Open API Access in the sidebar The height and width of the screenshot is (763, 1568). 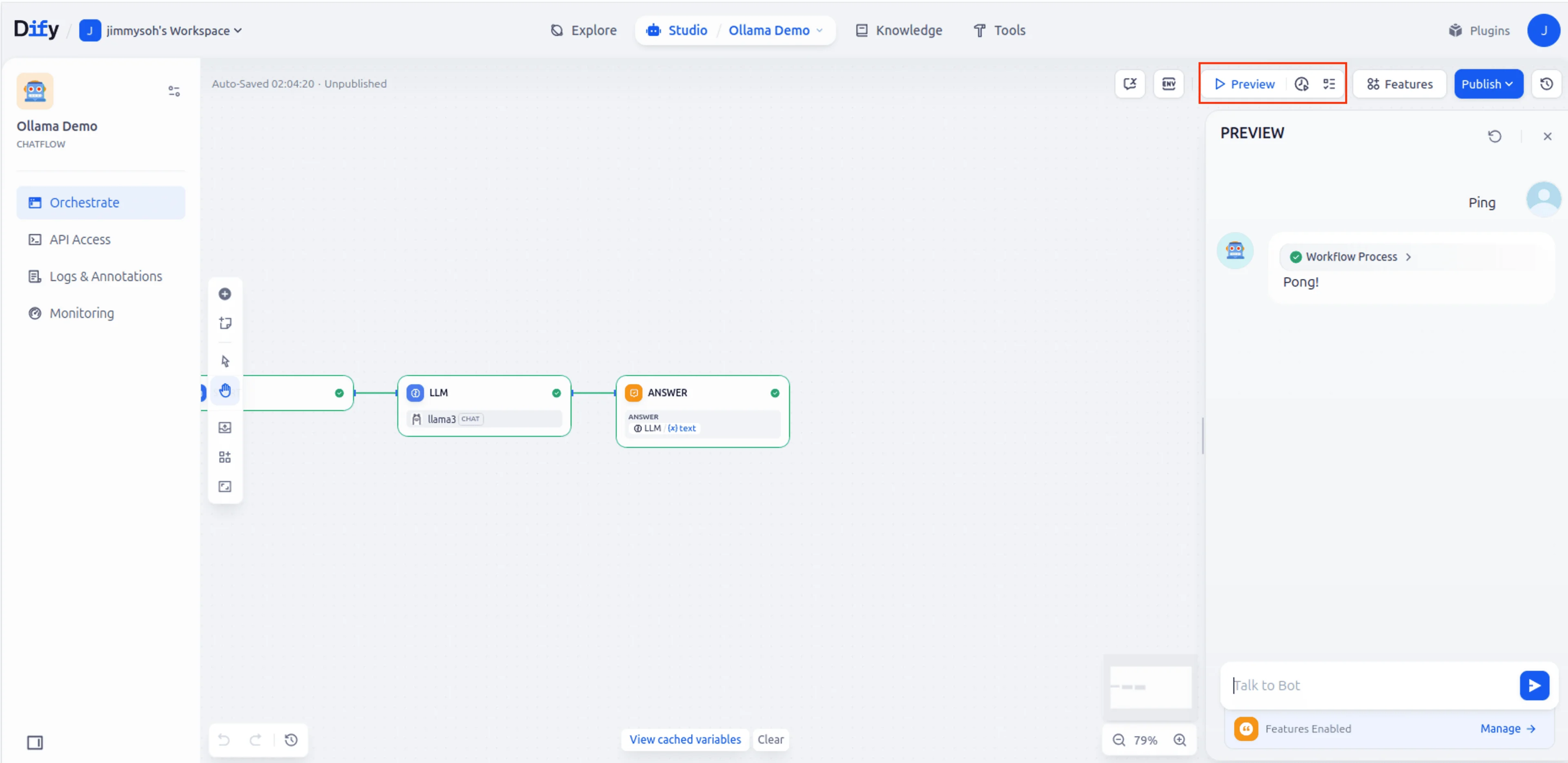tap(100, 240)
